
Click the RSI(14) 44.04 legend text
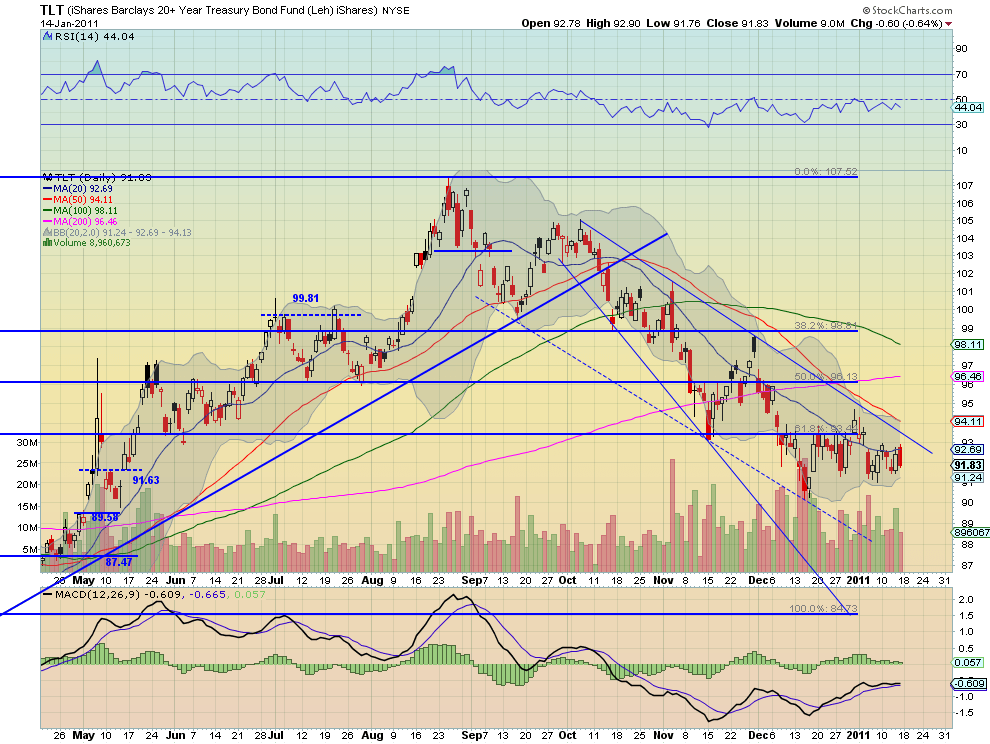click(95, 37)
